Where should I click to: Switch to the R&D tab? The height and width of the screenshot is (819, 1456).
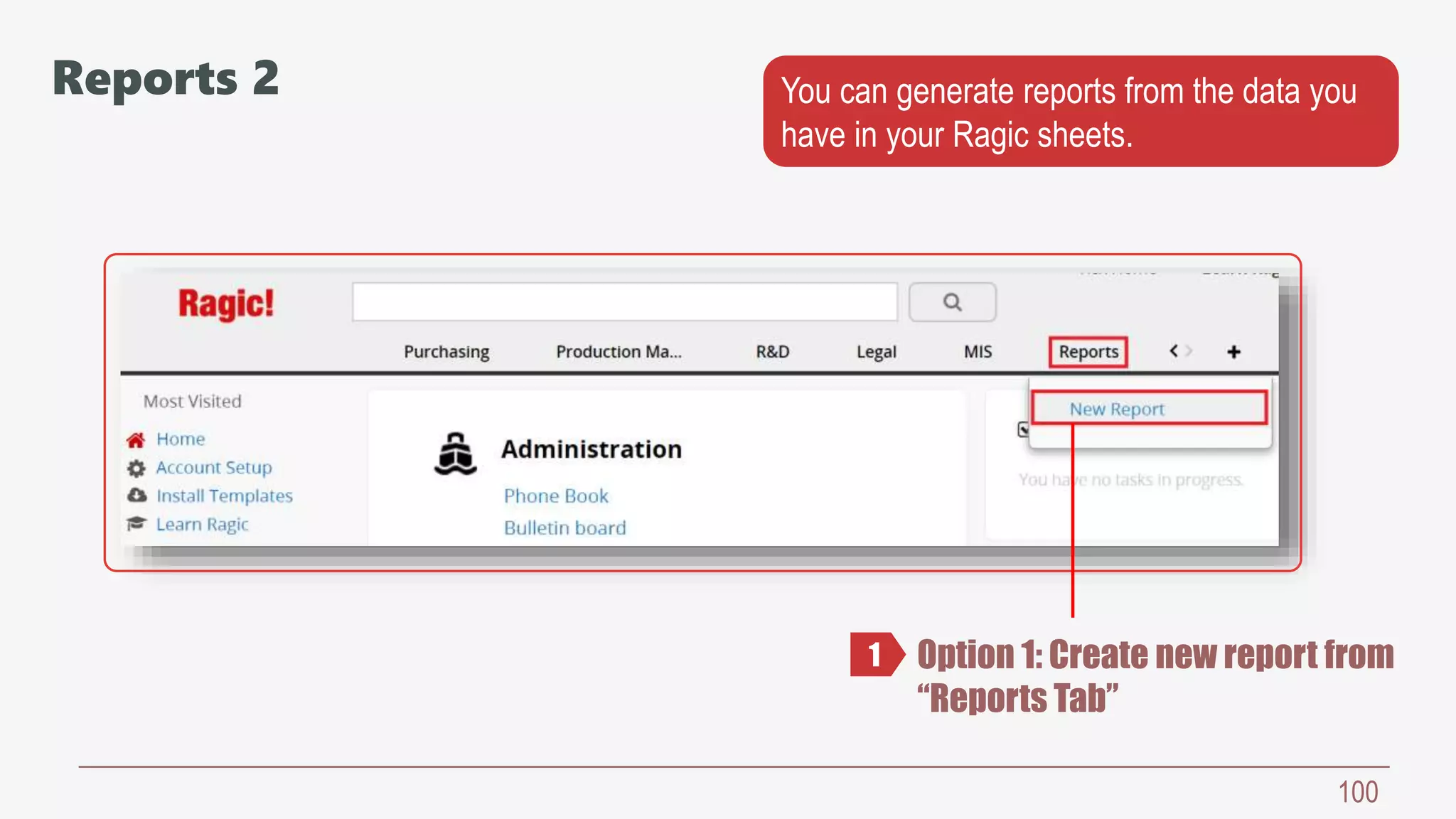point(773,352)
